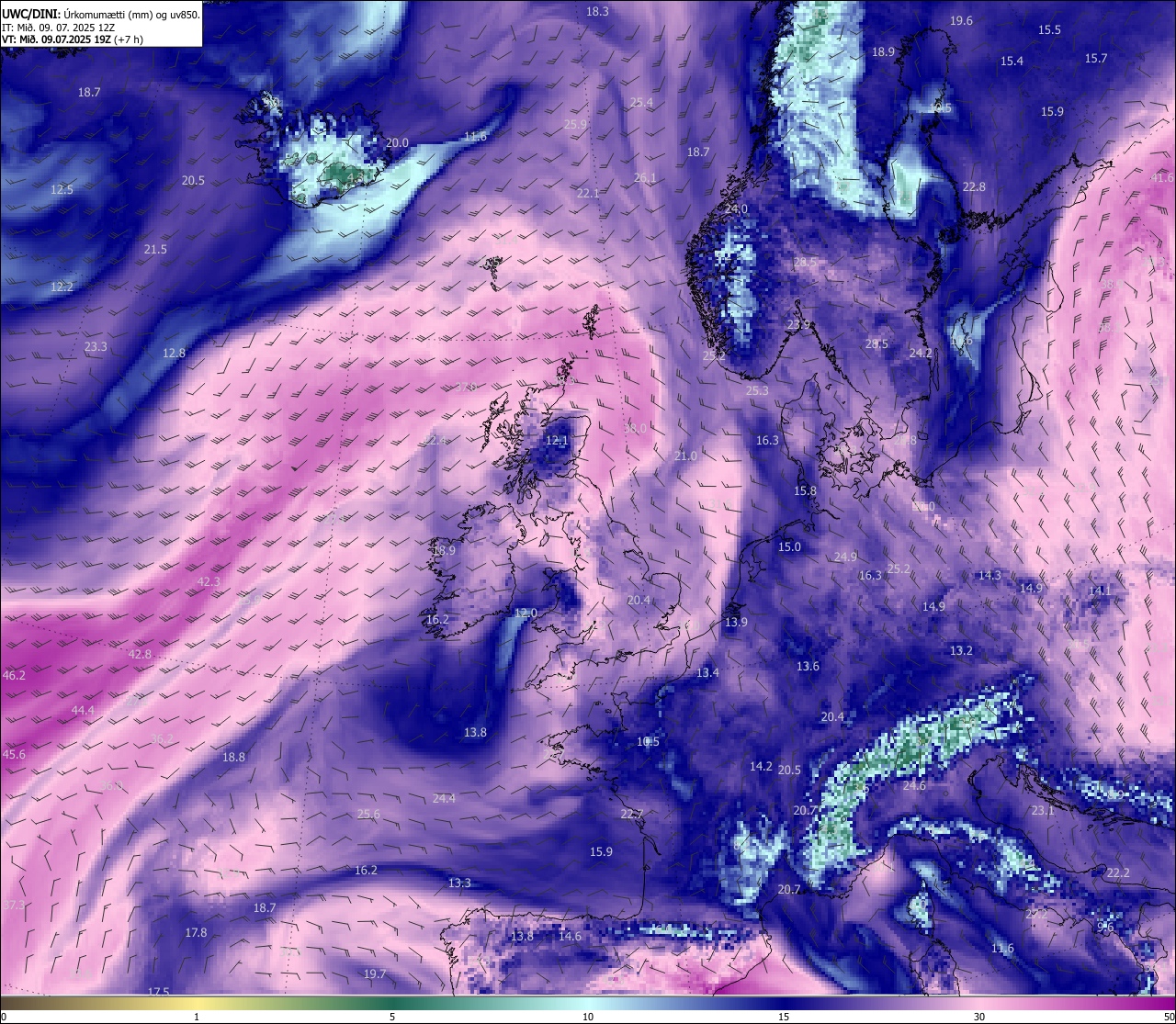Click the 19.7 value label
The height and width of the screenshot is (1024, 1176).
coord(374,973)
